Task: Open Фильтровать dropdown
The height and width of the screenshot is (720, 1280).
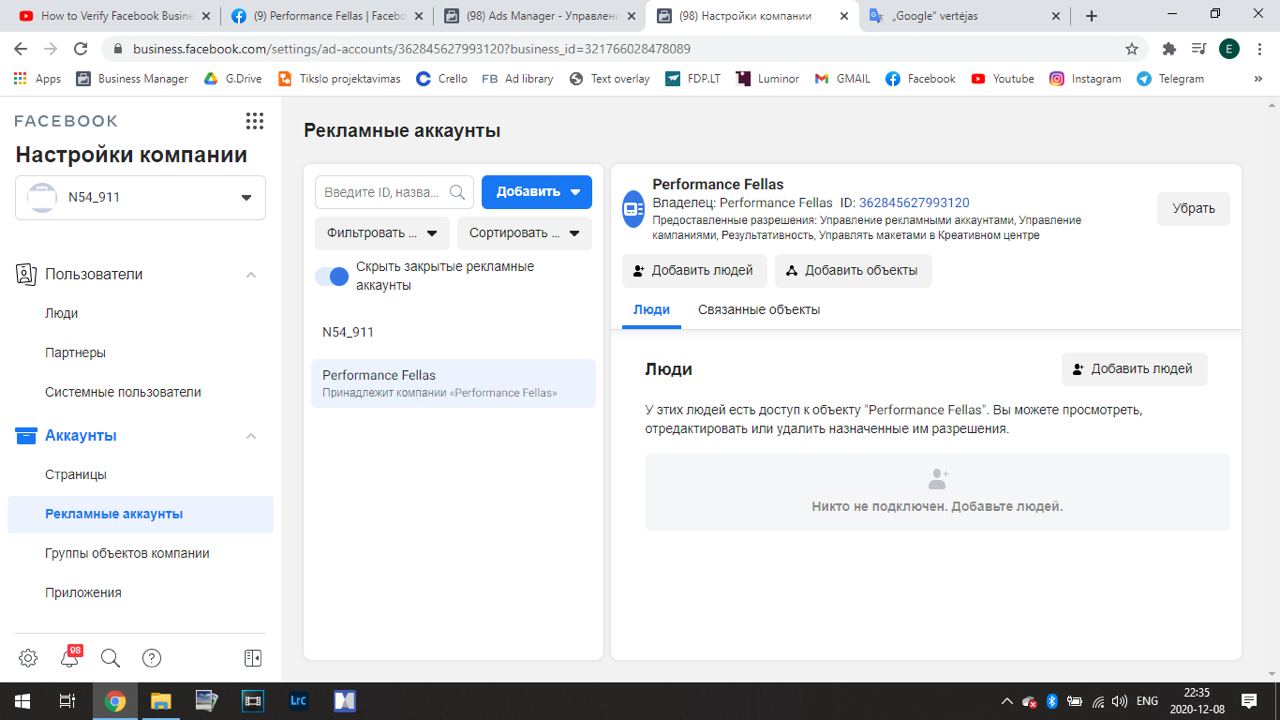Action: click(382, 233)
